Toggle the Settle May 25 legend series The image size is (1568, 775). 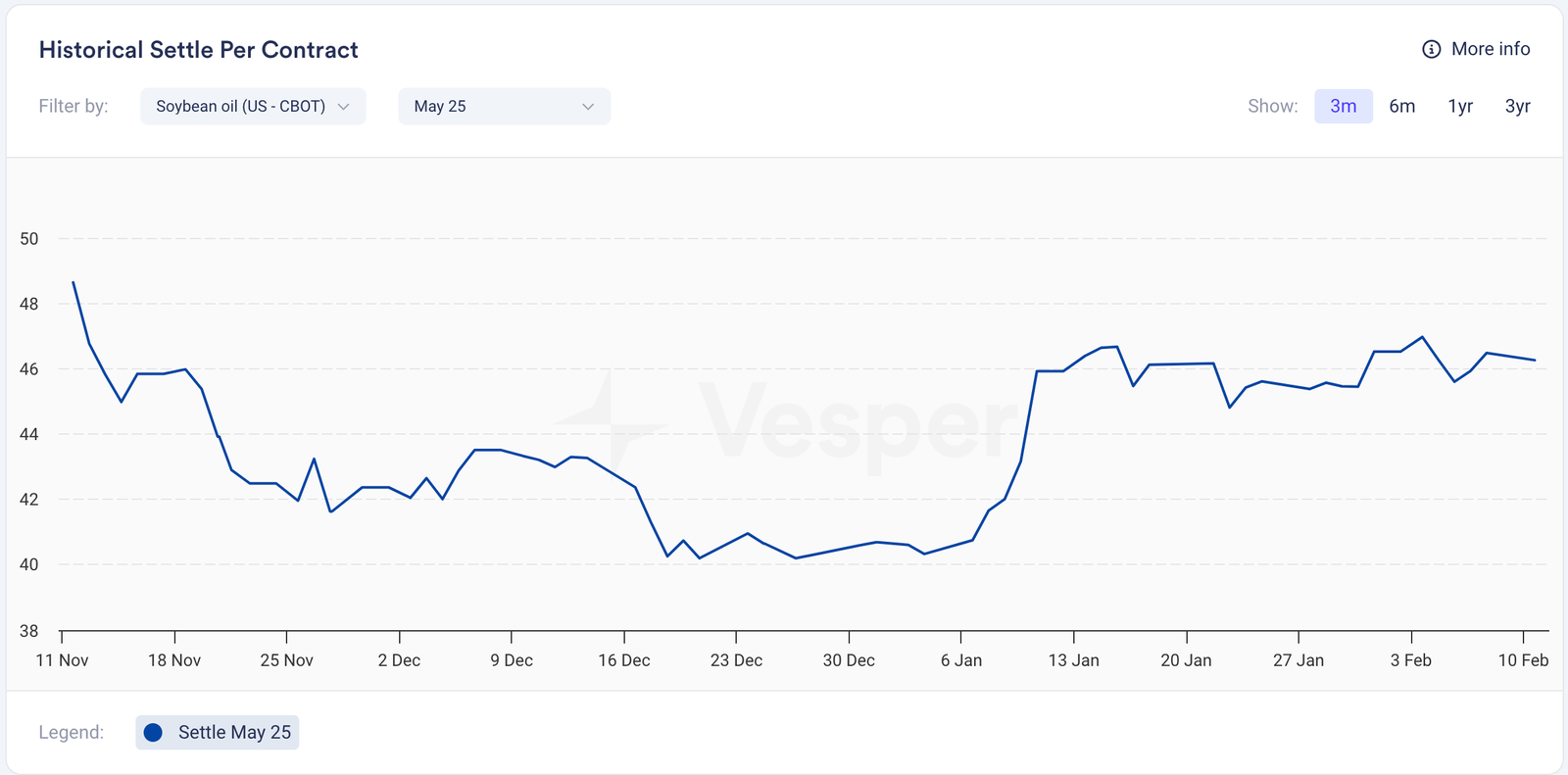[218, 733]
